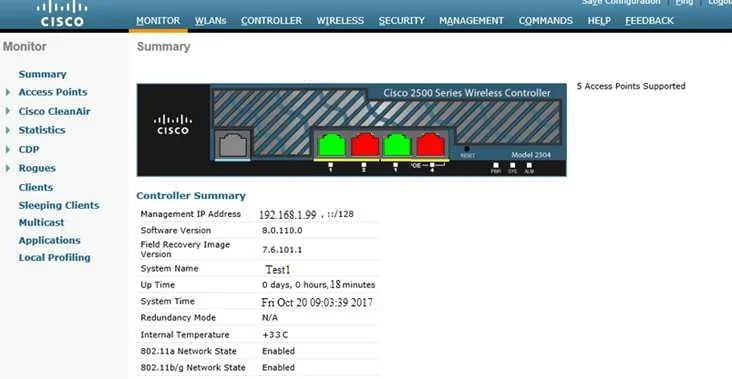Expand the Statistics section arrow
This screenshot has height=379, width=732.
[7, 130]
